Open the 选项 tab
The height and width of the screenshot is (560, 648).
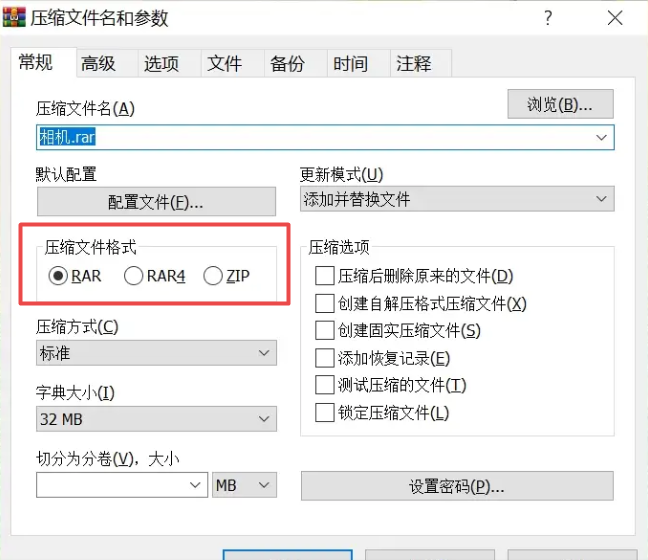(170, 64)
